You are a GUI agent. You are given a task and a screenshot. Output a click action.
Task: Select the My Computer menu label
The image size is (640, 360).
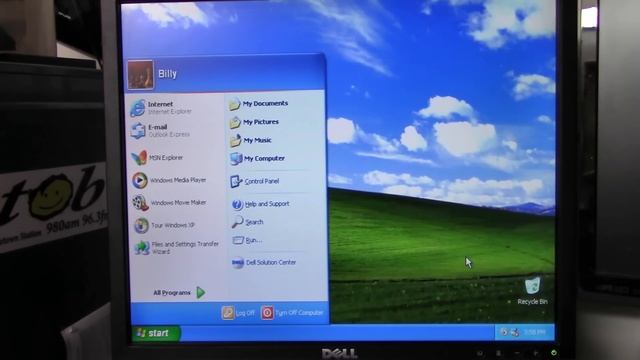click(x=264, y=158)
